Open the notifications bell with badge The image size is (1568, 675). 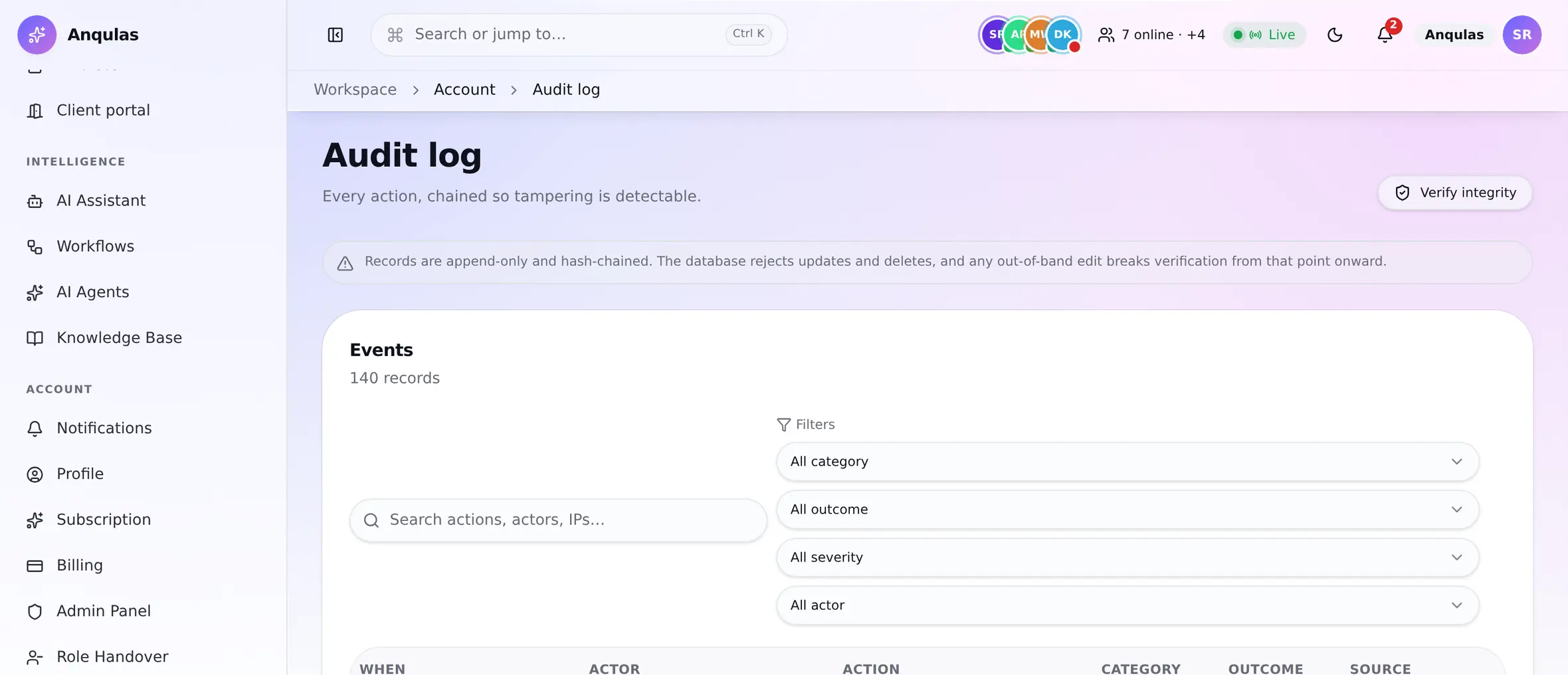tap(1385, 34)
